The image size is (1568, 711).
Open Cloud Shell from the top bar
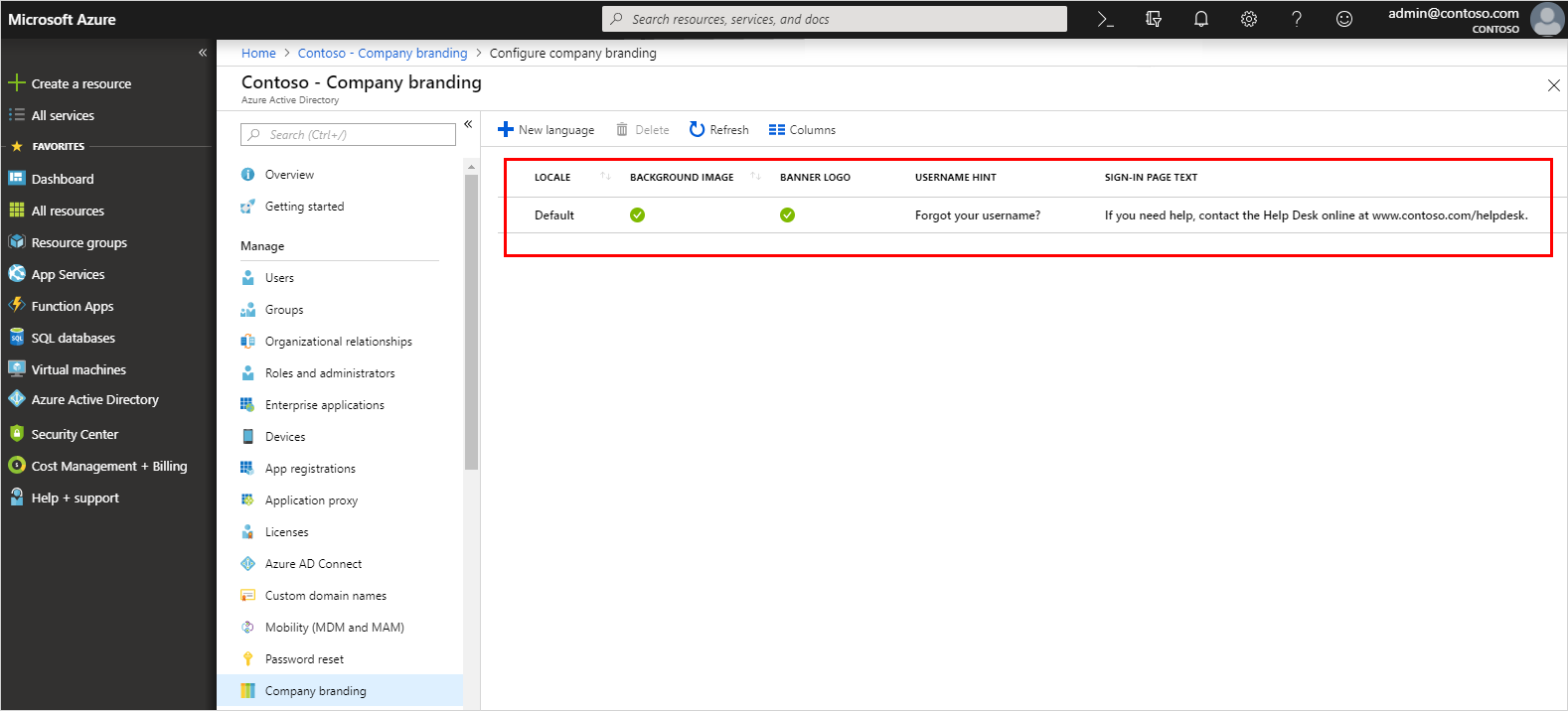(1105, 19)
